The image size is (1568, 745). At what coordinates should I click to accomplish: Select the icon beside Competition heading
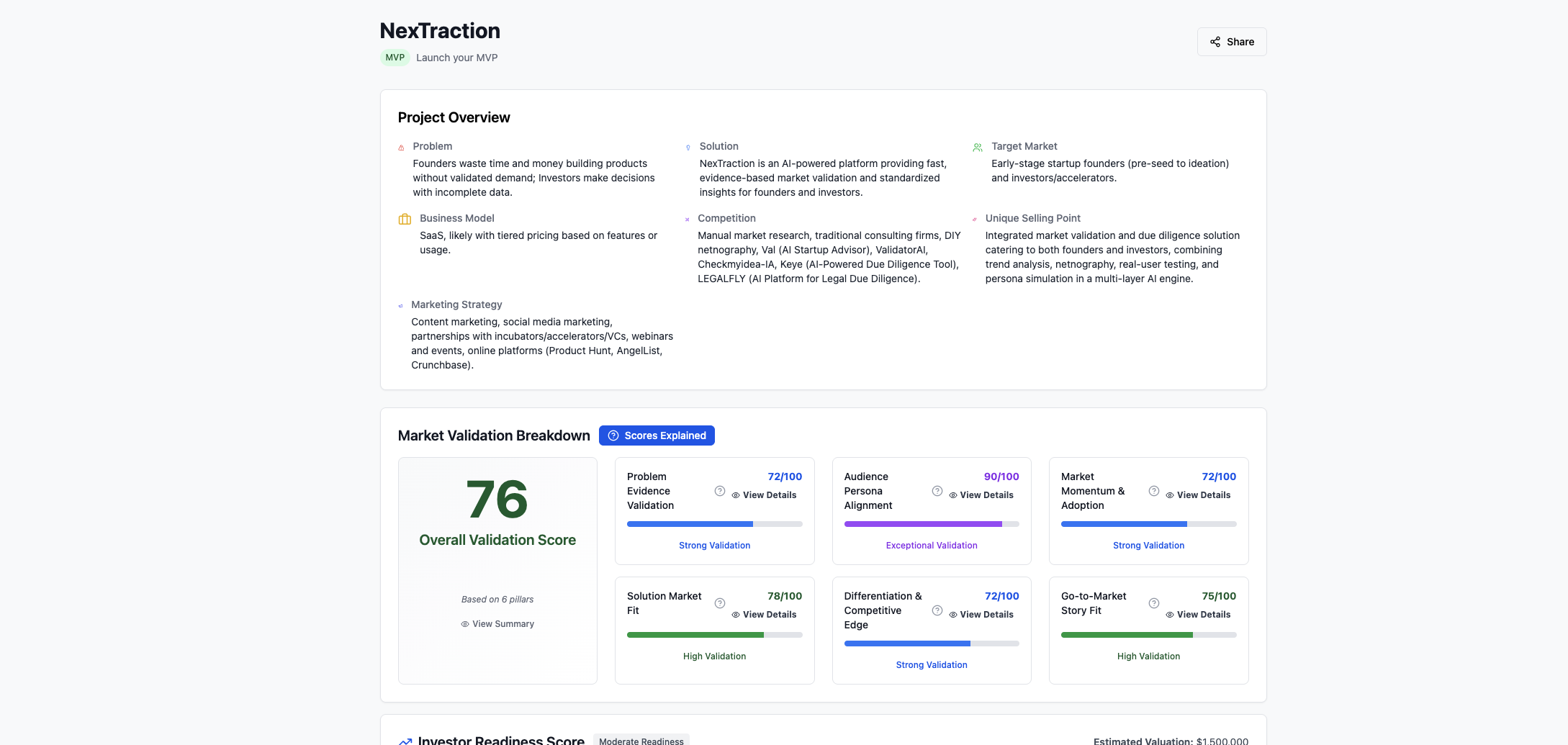point(686,219)
